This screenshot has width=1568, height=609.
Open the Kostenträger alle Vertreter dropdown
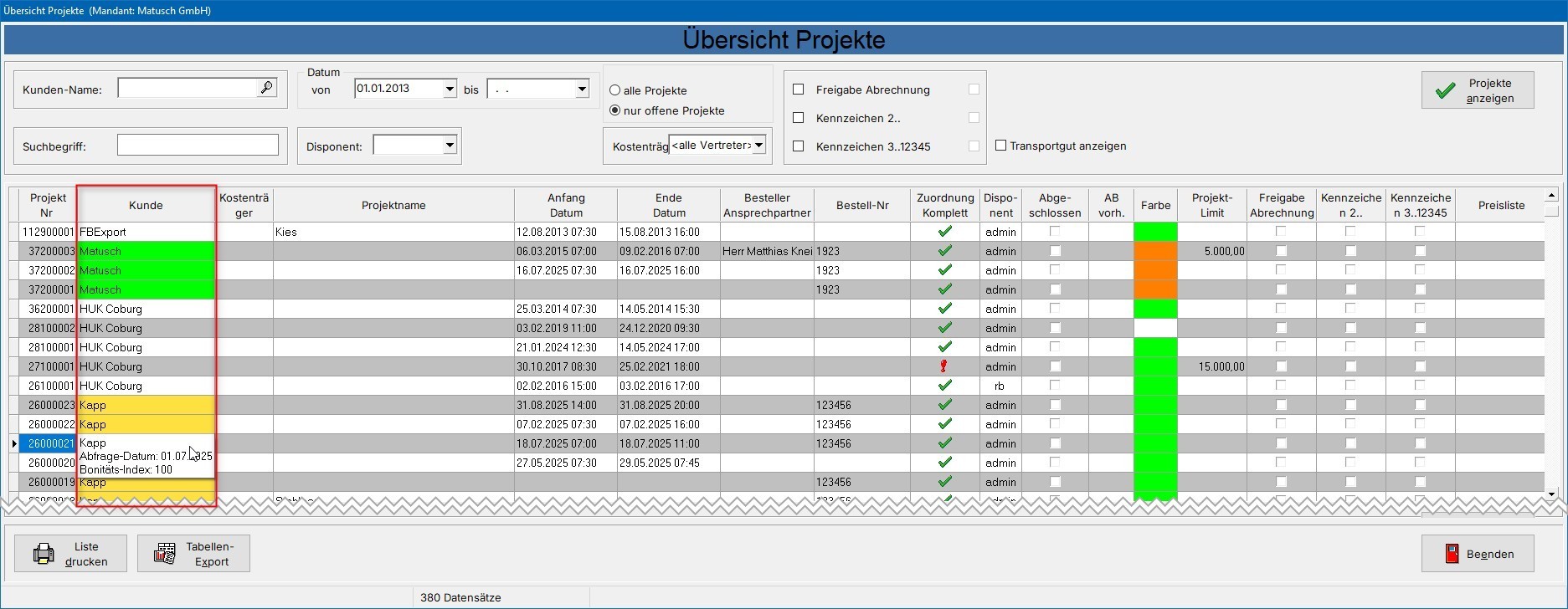coord(758,146)
